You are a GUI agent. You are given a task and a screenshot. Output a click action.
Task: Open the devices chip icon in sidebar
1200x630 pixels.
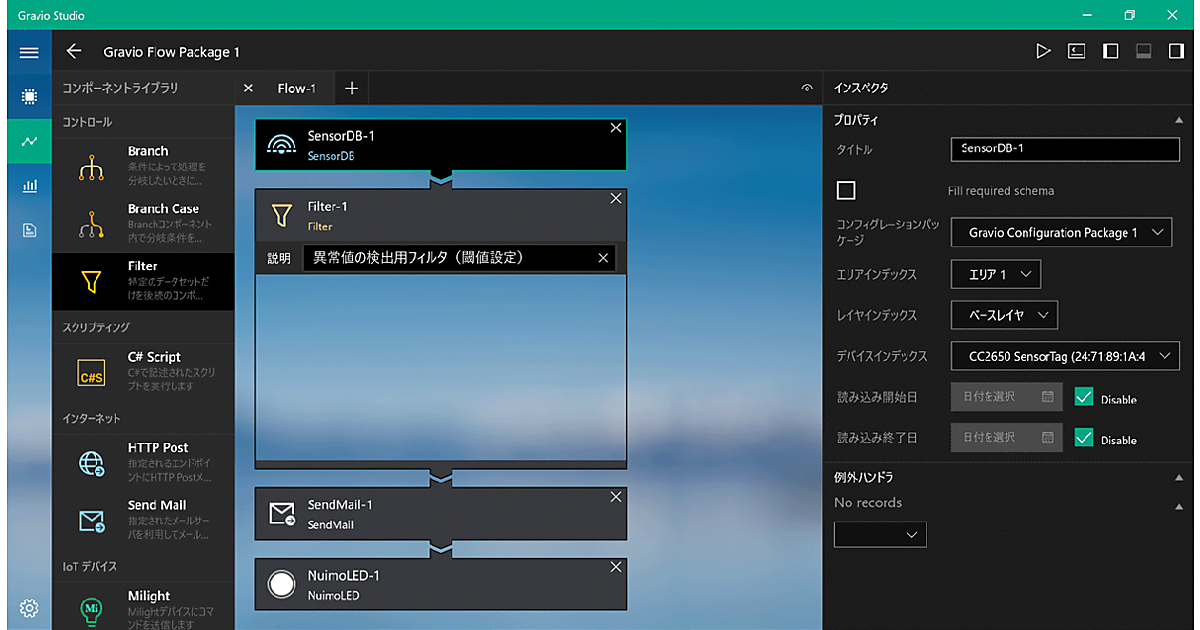29,97
